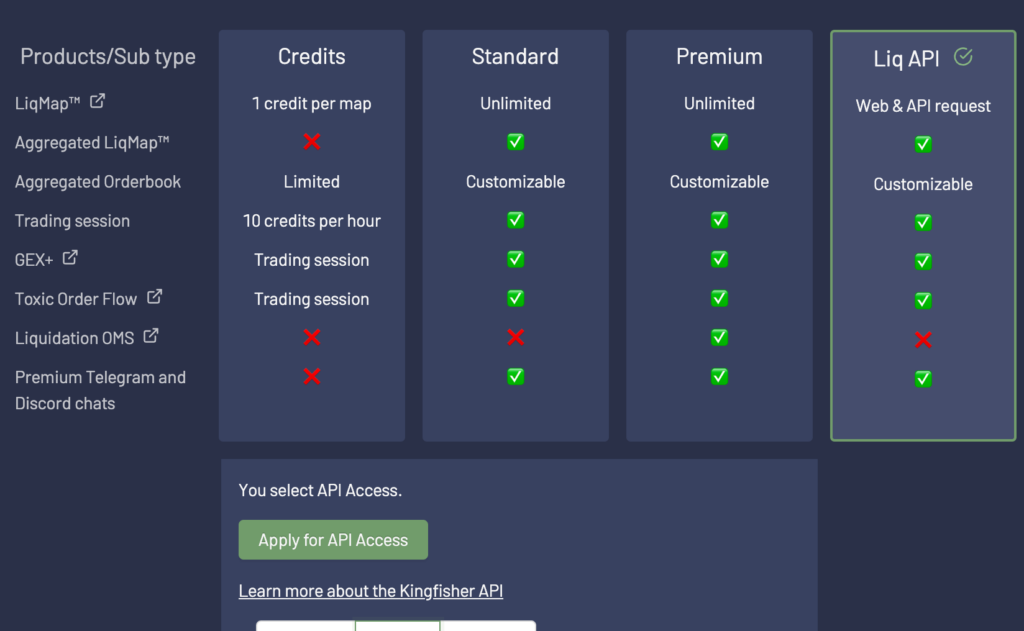Select the Premium plan column header

[719, 56]
